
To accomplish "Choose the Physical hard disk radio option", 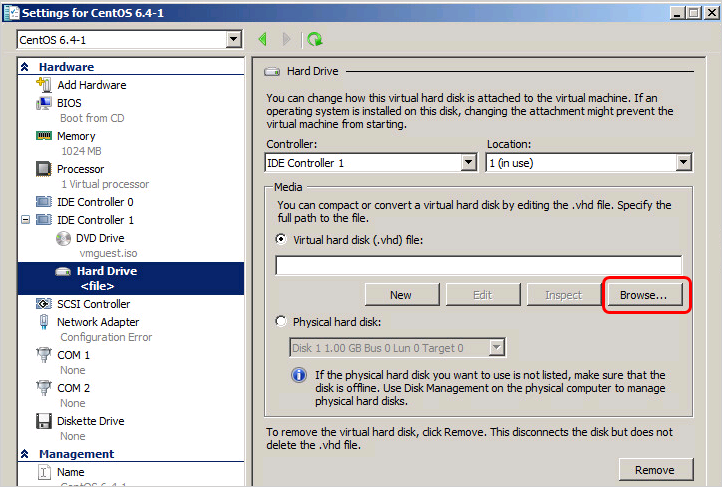I will 282,323.
